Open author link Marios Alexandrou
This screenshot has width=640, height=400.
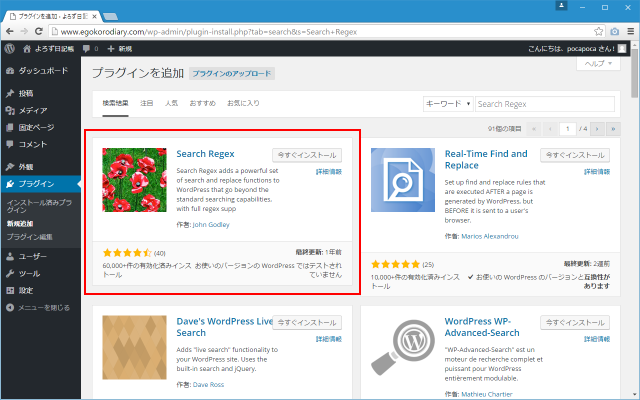(490, 236)
